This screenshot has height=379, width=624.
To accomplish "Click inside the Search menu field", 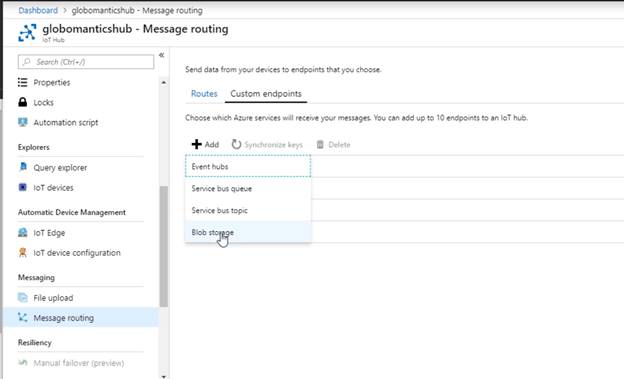I will click(86, 62).
